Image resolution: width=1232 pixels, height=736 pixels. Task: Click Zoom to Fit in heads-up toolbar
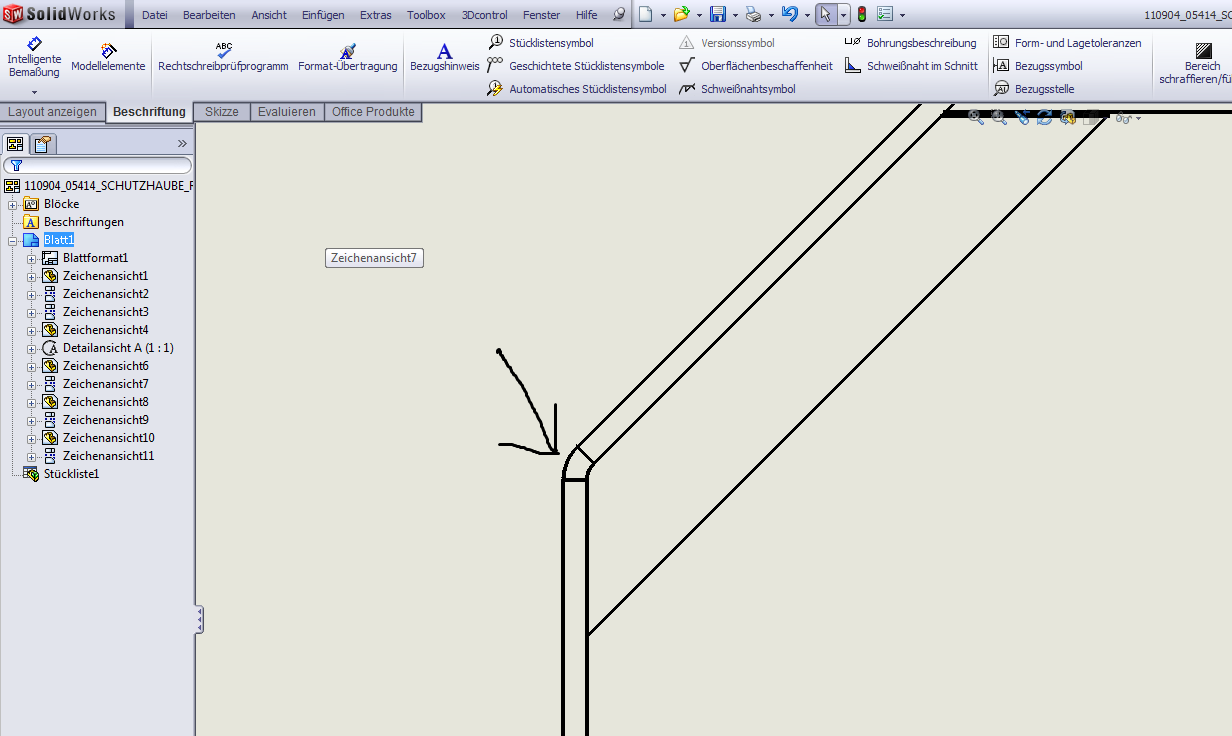975,116
